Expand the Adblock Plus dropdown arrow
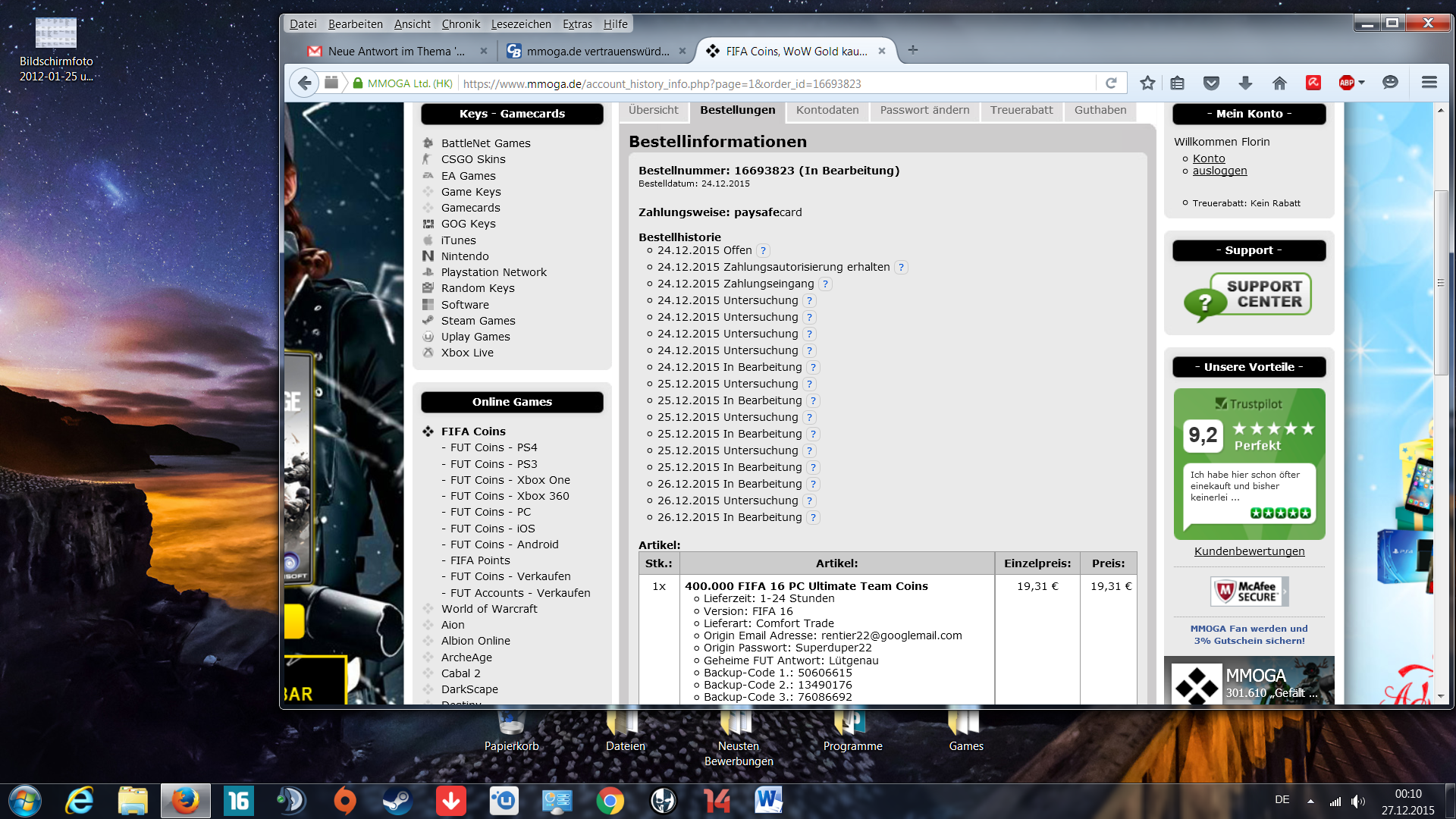 pos(1362,83)
